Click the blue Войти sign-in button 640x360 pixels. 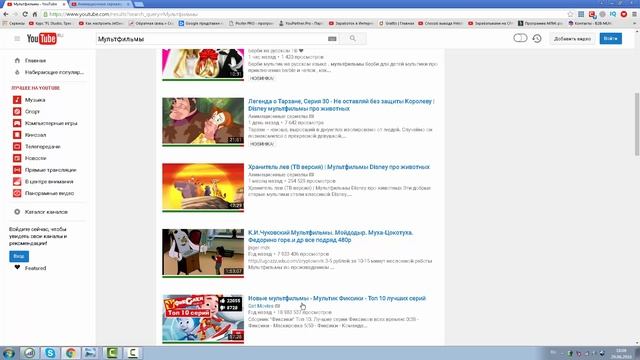tap(611, 38)
